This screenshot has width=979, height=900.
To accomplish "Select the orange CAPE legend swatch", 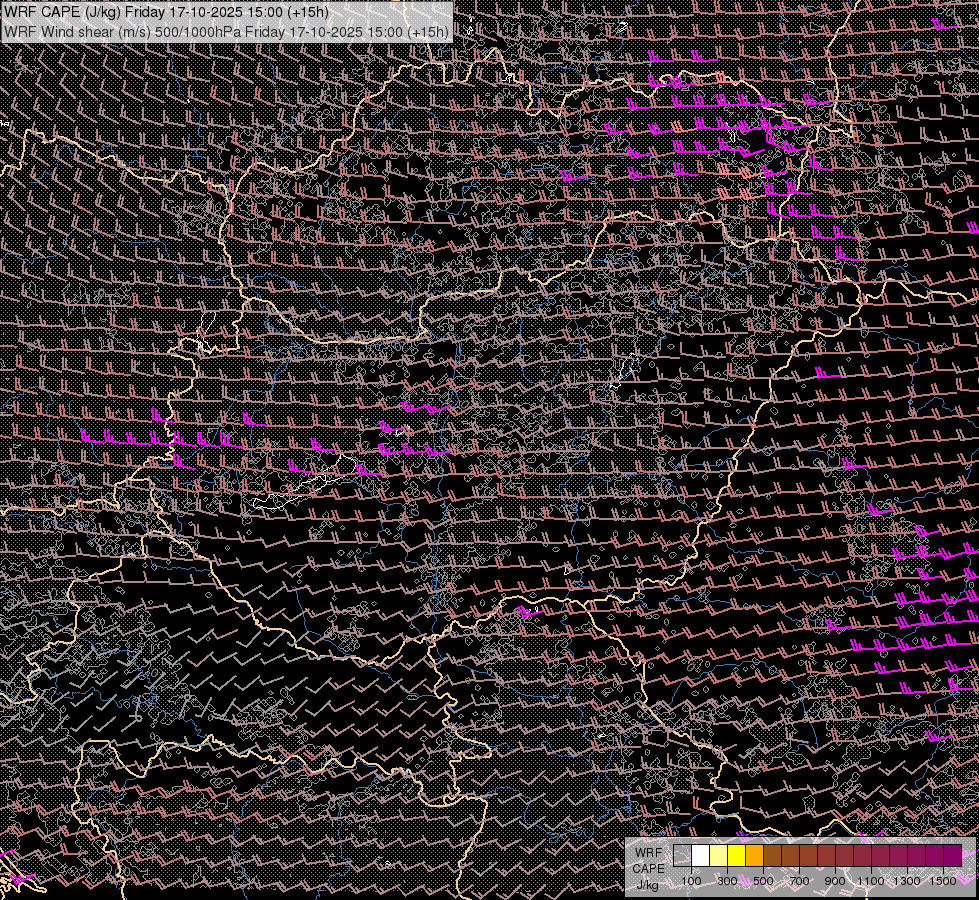I will [x=754, y=856].
